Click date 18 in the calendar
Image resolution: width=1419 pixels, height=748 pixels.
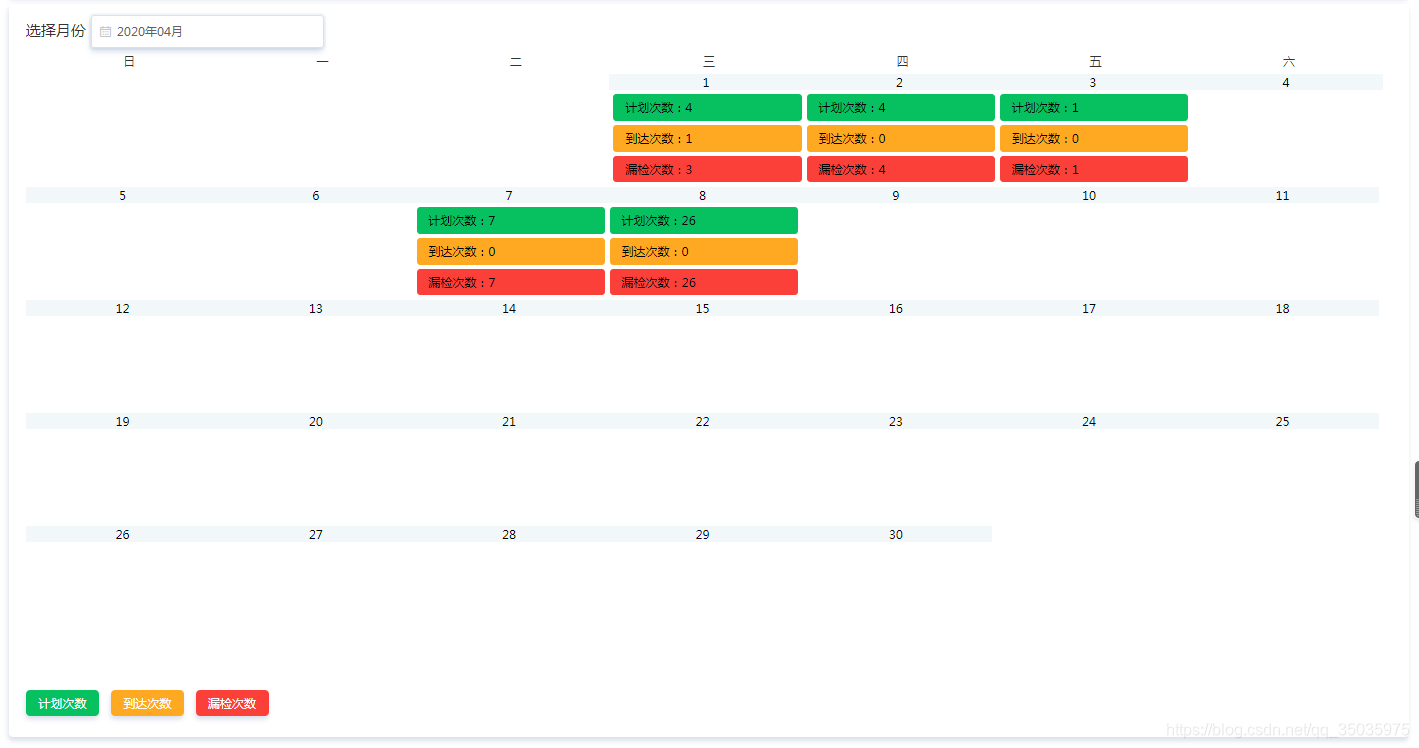(x=1282, y=308)
